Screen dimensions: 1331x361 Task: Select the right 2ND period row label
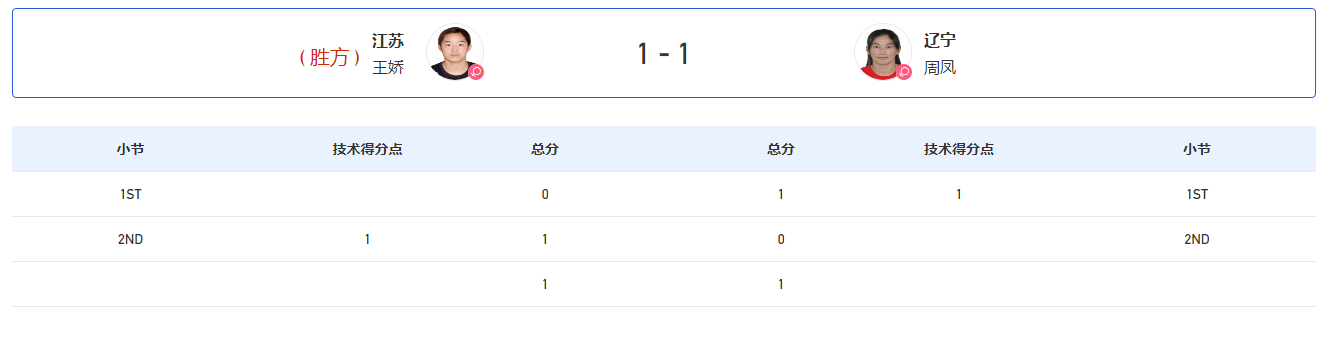click(1197, 239)
